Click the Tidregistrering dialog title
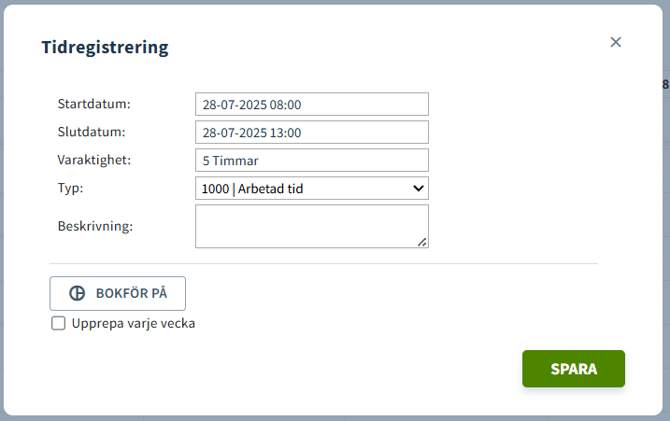670x421 pixels. click(104, 47)
